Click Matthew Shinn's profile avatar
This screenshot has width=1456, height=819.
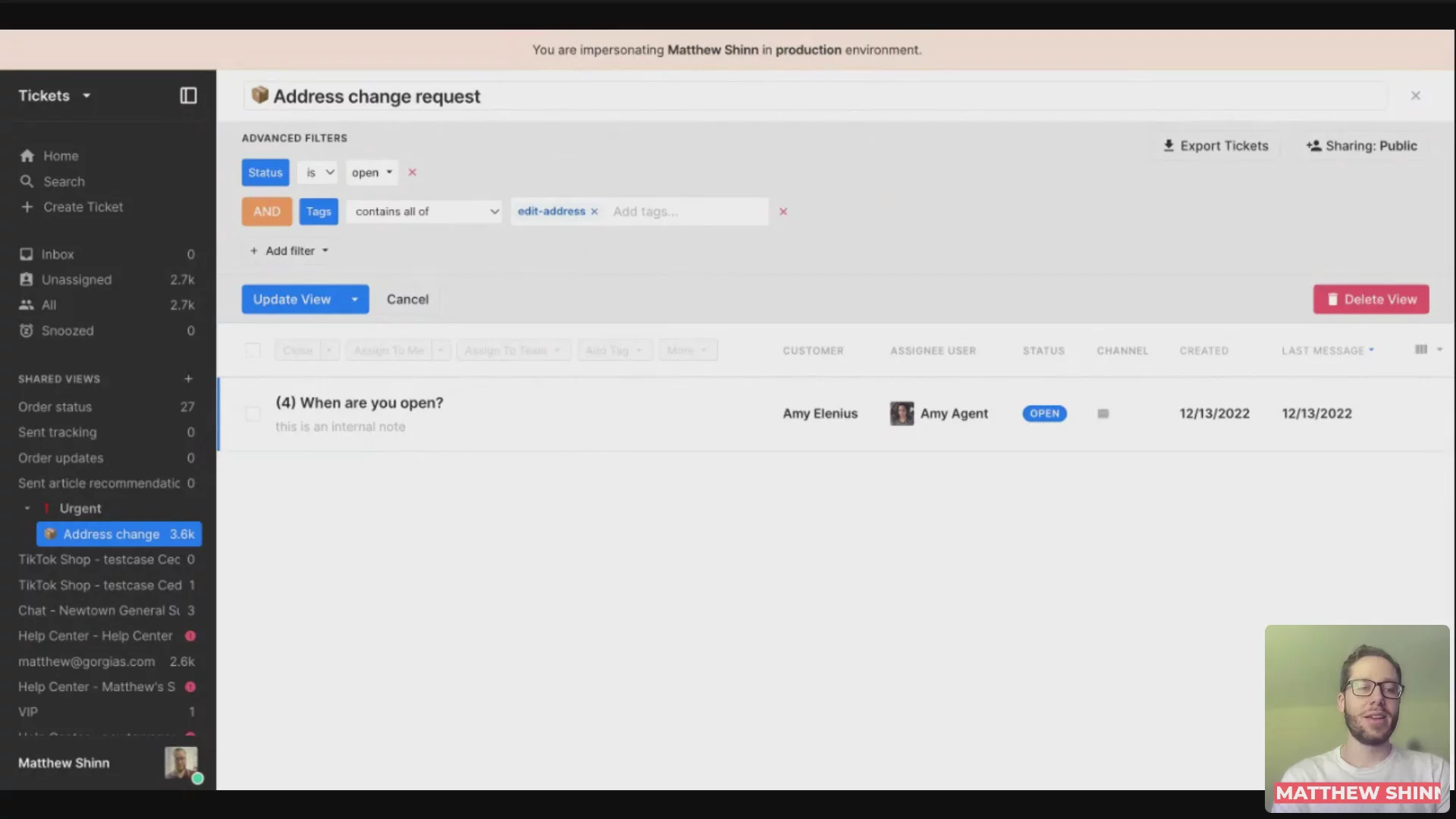point(181,763)
